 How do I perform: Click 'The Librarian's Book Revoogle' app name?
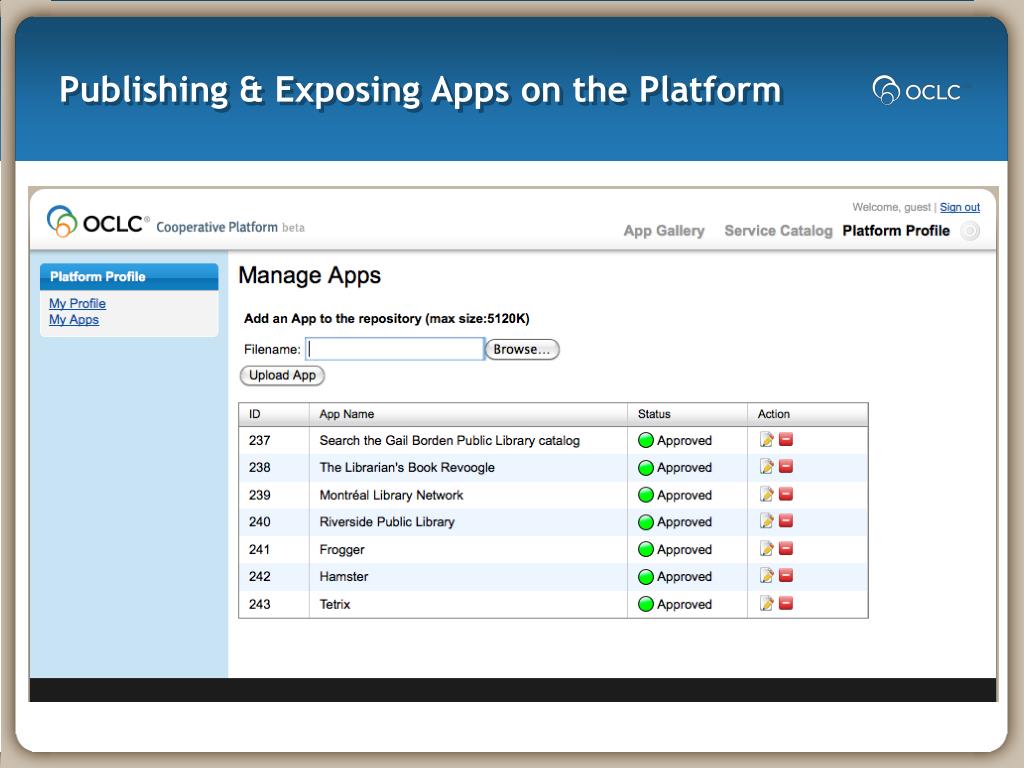pyautogui.click(x=407, y=468)
